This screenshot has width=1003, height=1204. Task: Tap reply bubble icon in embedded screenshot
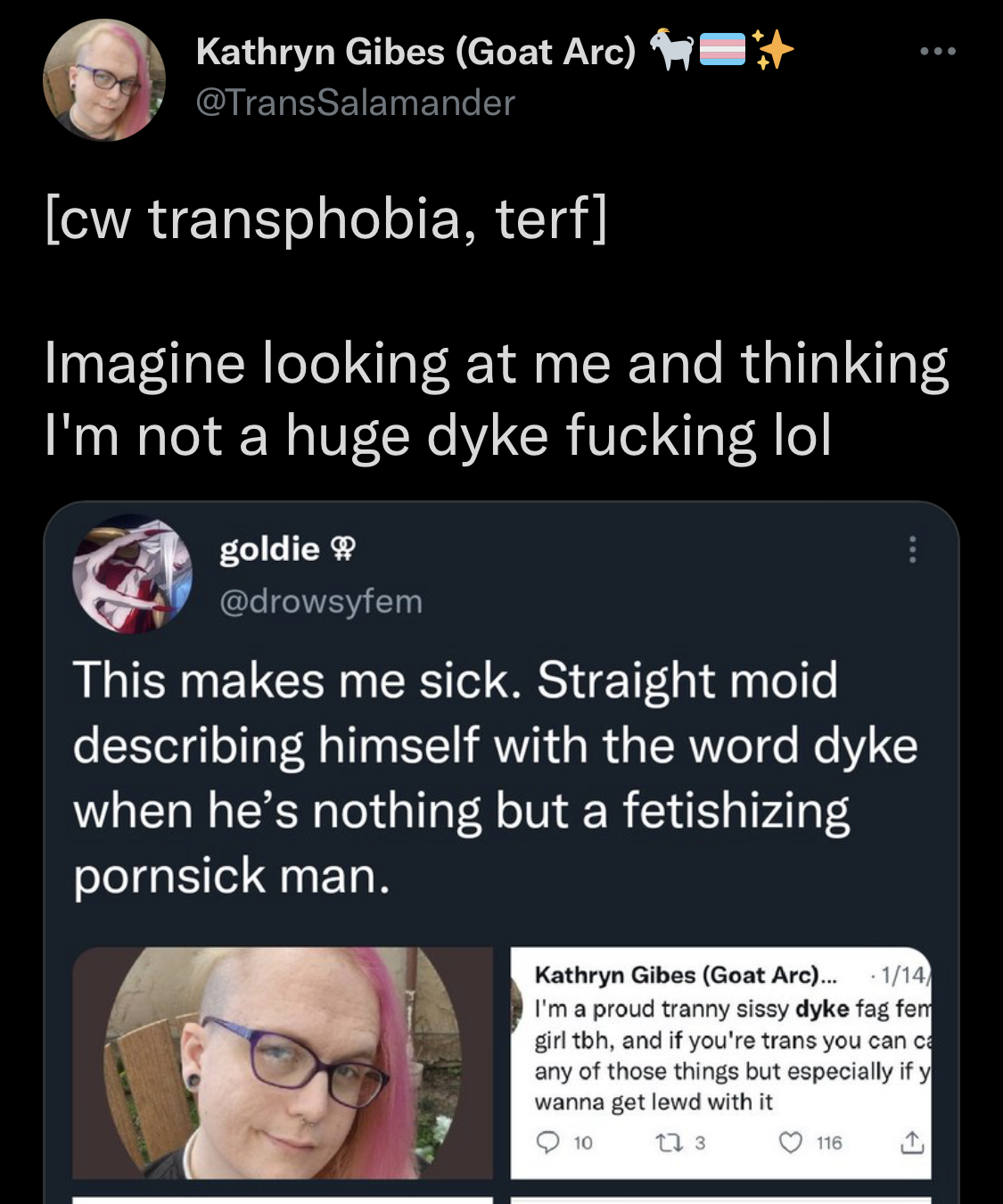[x=550, y=1142]
